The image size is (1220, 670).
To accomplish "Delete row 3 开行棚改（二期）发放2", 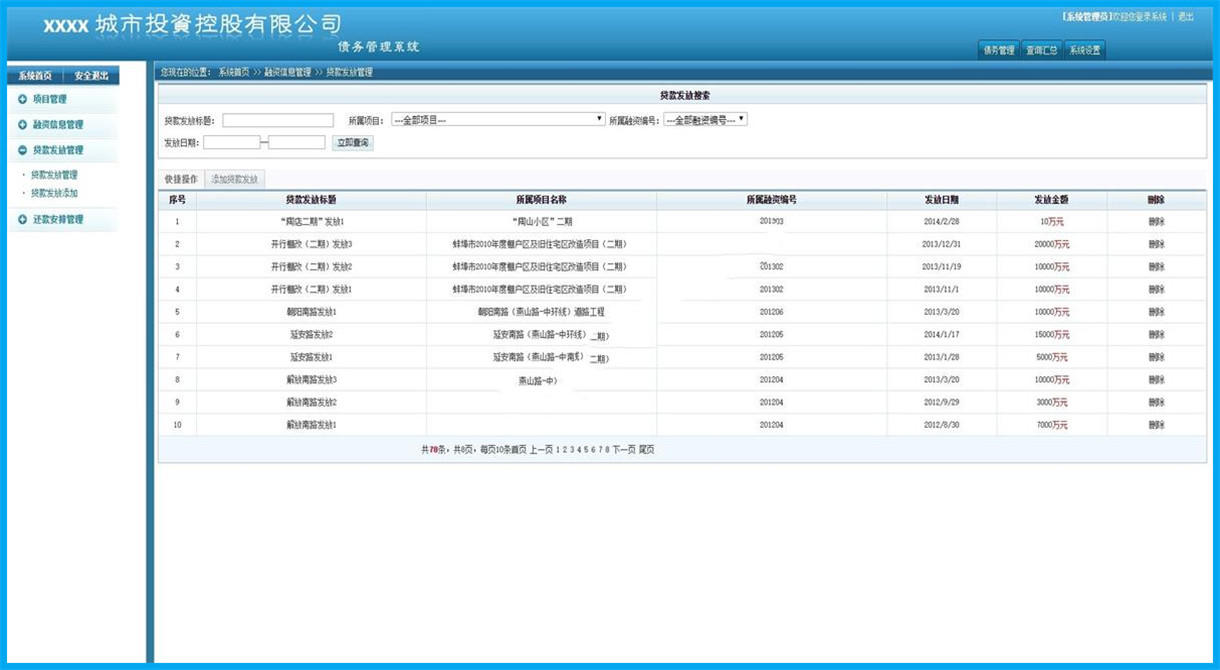I will click(x=1156, y=267).
